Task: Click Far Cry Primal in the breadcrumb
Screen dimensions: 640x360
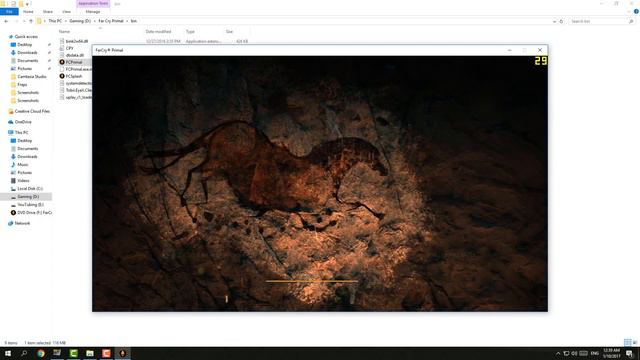Action: point(111,21)
